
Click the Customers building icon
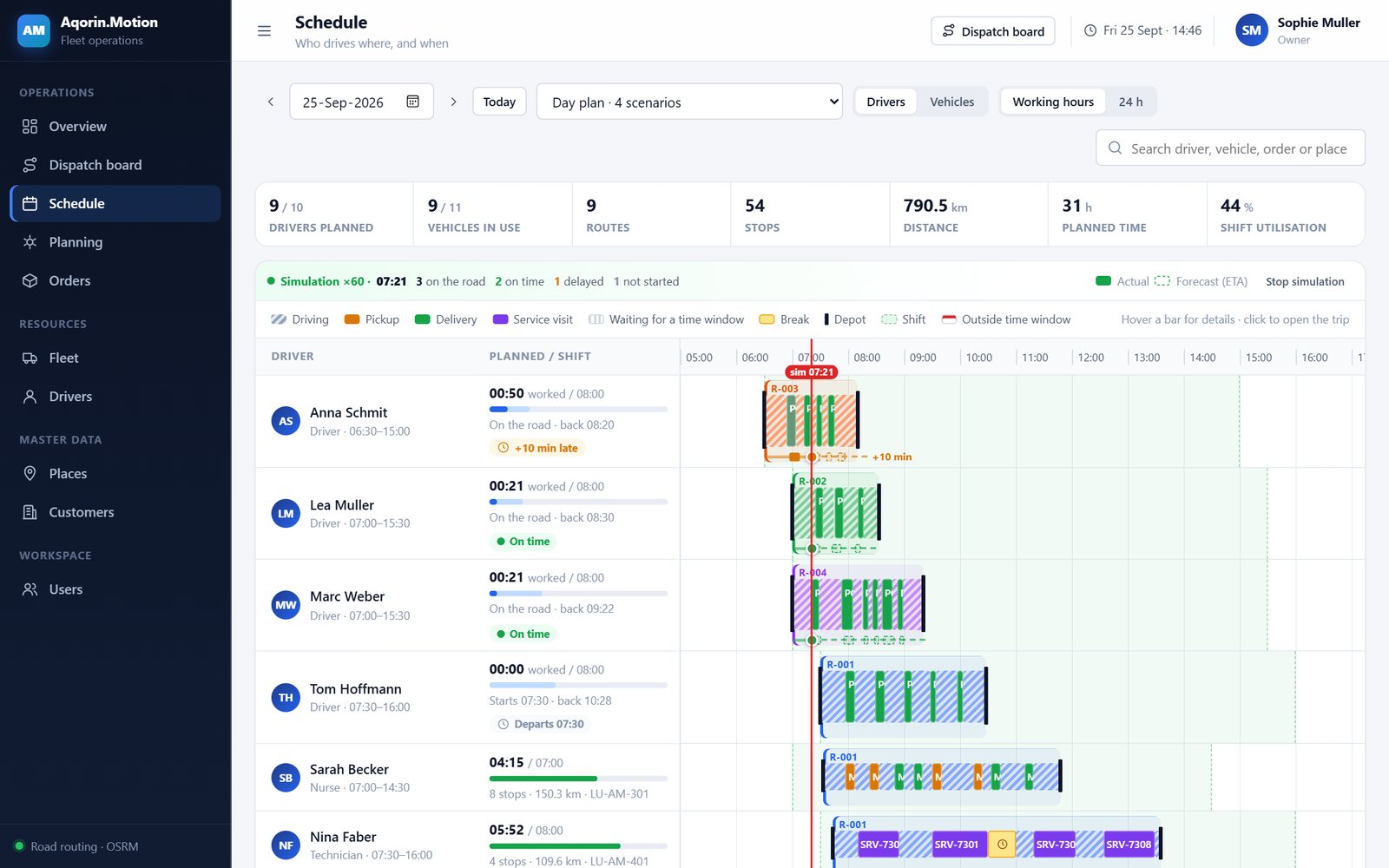pos(30,512)
